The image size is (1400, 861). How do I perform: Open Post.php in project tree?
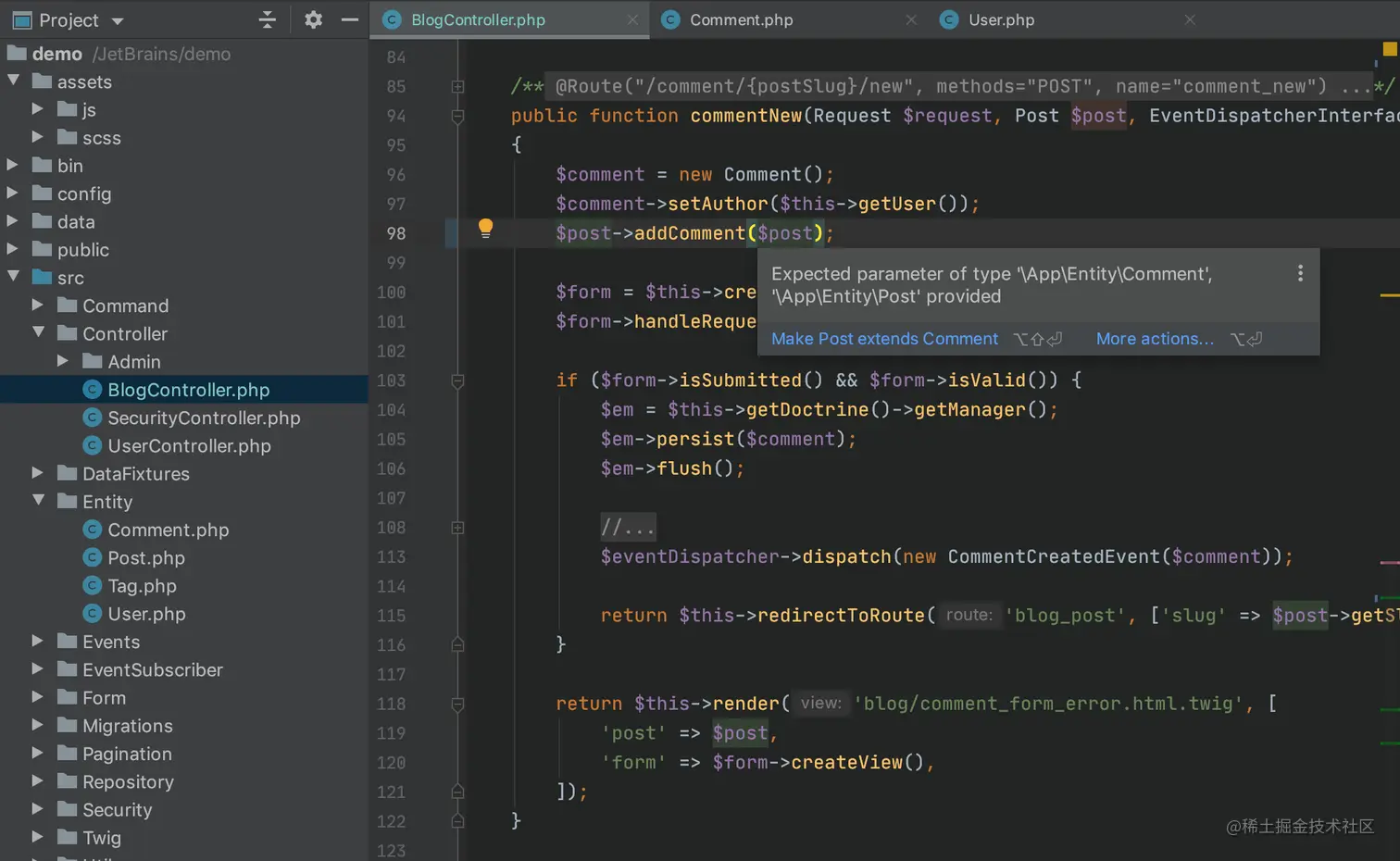146,557
